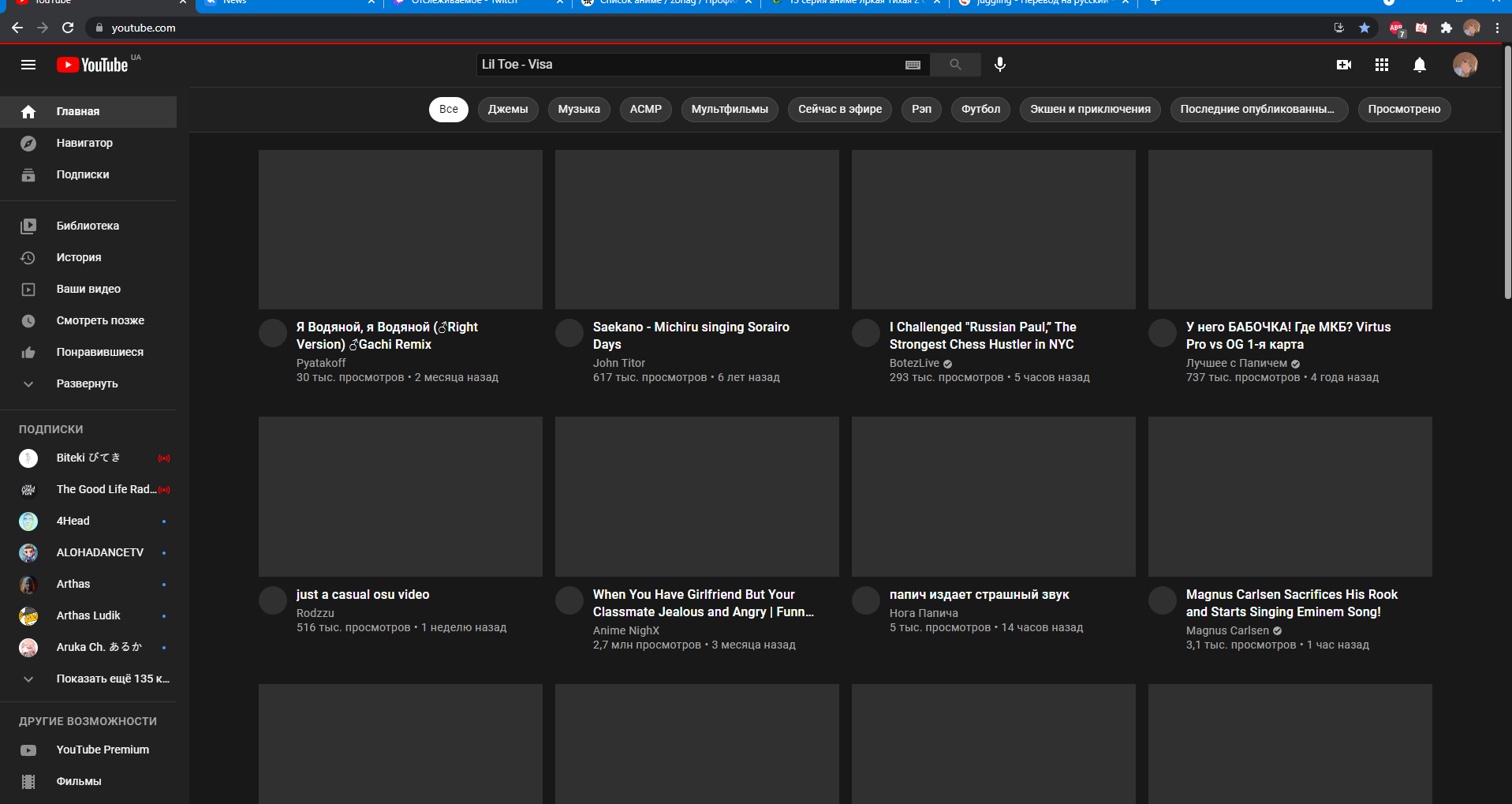The image size is (1512, 804).
Task: Select the Джемы filter chip
Action: (508, 109)
